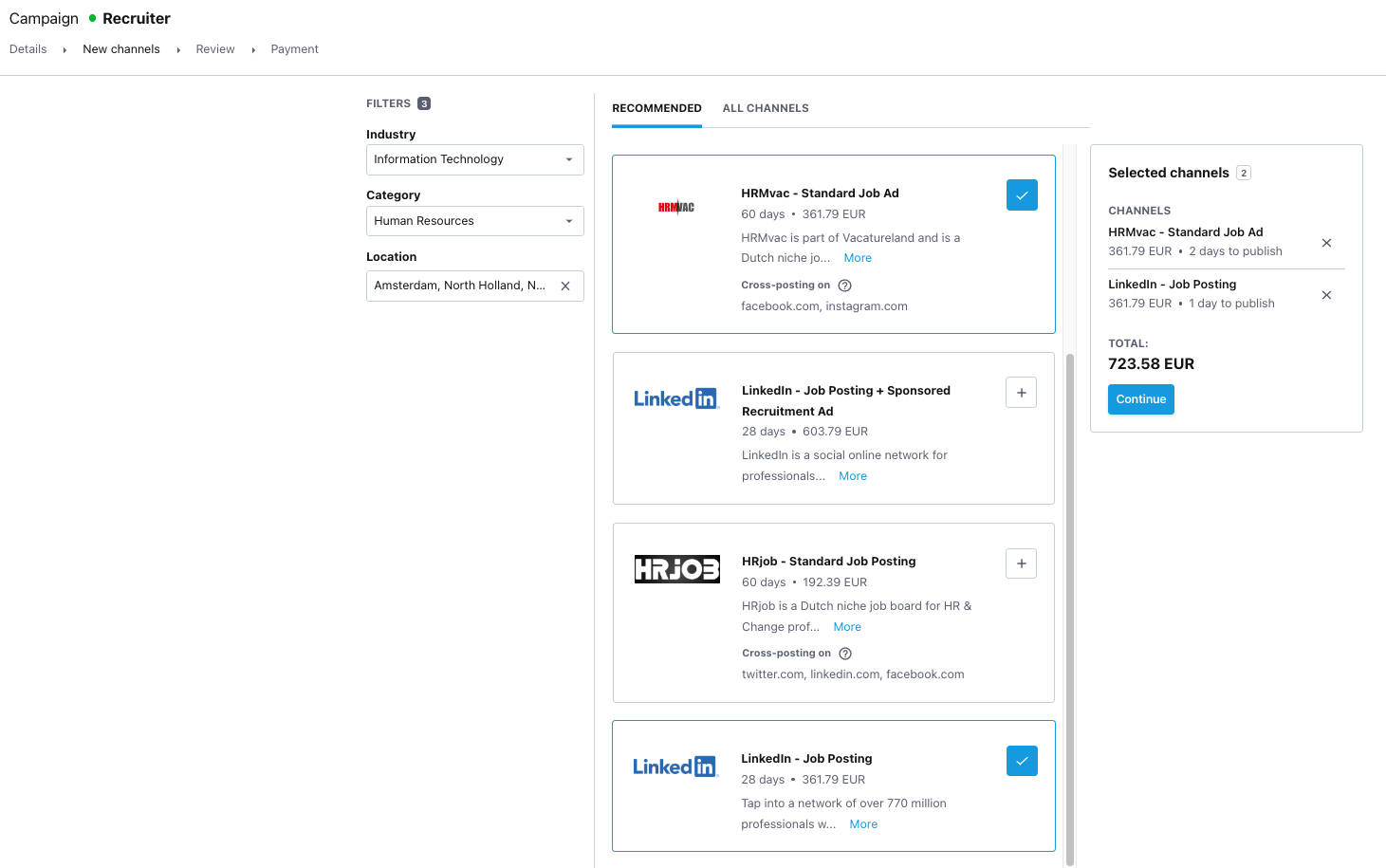The image size is (1386, 868).
Task: Expand the HRMvac description via More link
Action: tap(857, 257)
